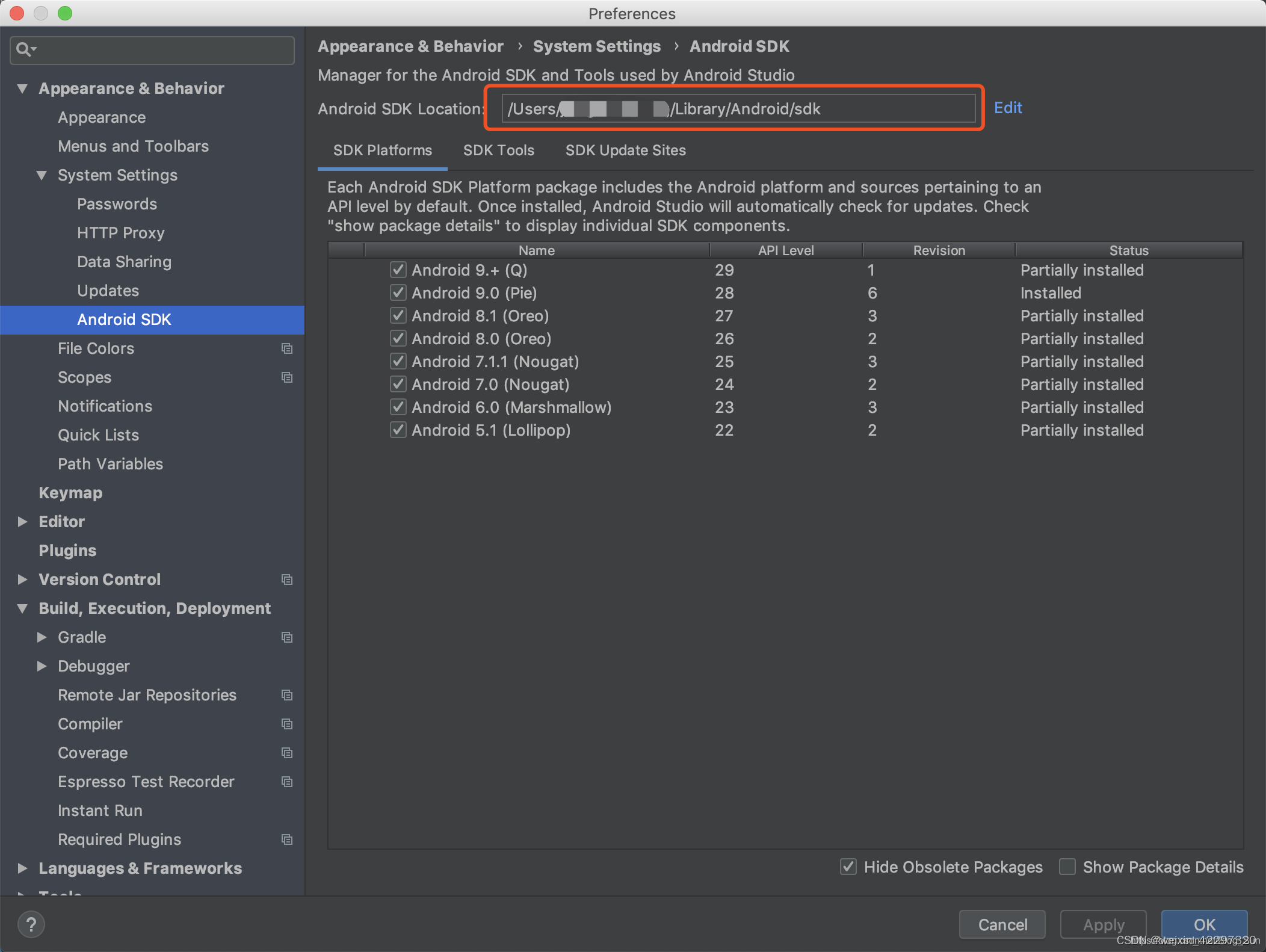This screenshot has height=952, width=1266.
Task: Click the project-level icon next to Compiler
Action: click(x=287, y=724)
